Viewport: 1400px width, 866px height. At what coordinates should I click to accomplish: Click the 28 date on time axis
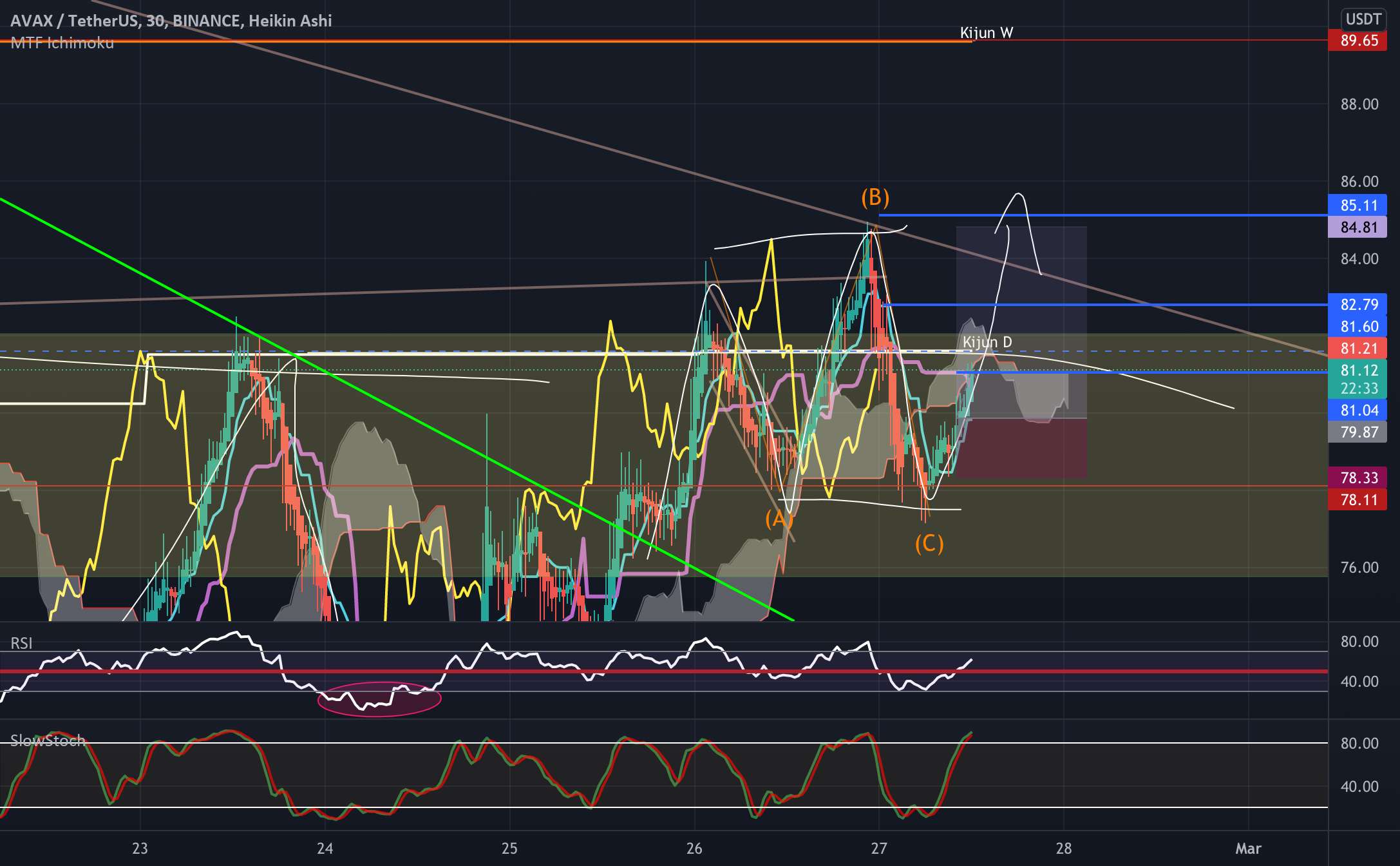1064,849
